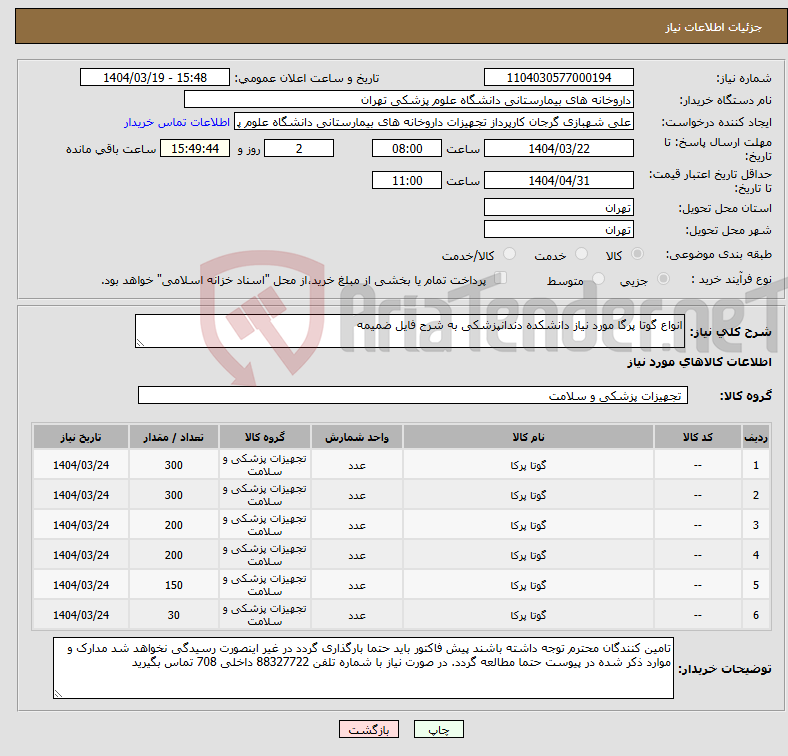This screenshot has height=756, width=788.
Task: Click request creator name field
Action: click(434, 122)
